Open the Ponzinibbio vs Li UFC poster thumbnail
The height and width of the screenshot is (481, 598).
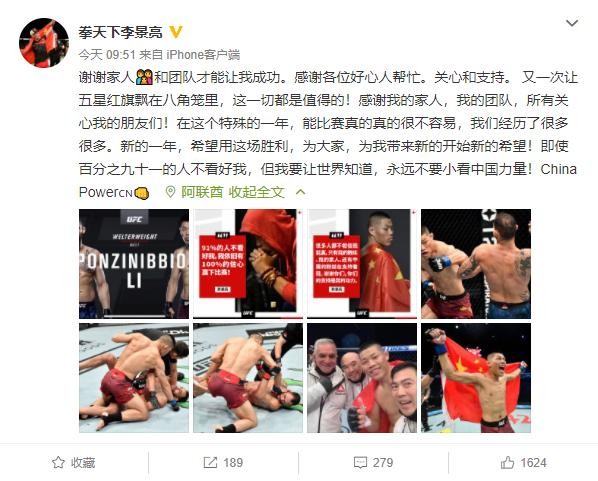coord(134,264)
